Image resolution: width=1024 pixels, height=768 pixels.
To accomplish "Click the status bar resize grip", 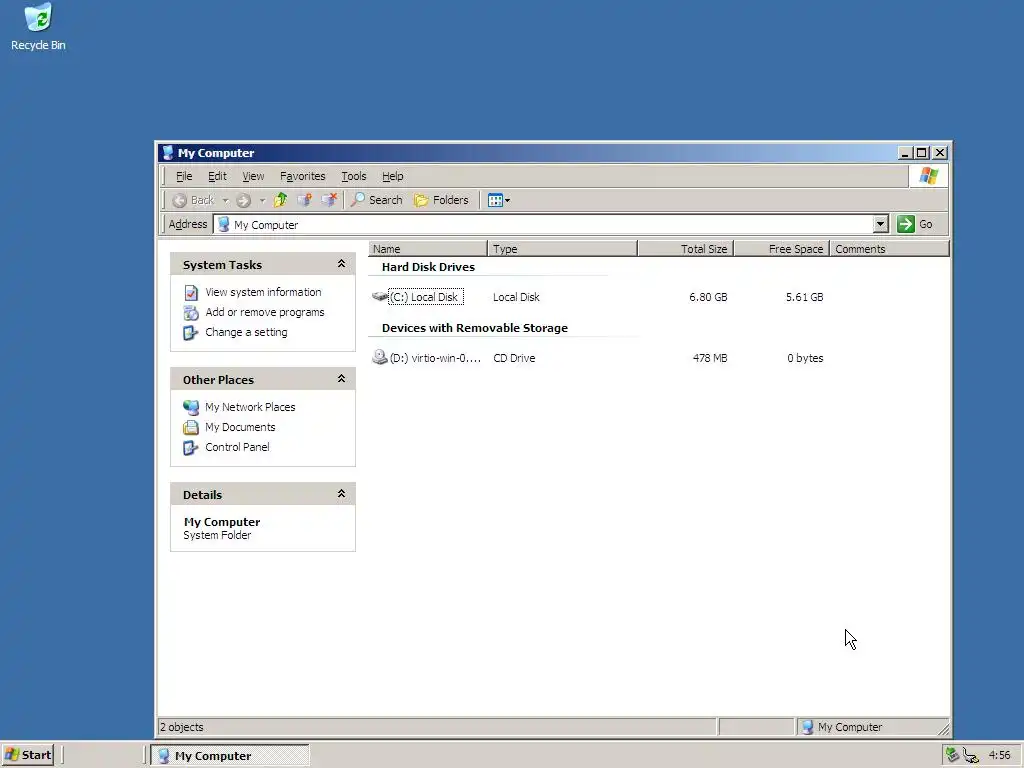I will 944,728.
